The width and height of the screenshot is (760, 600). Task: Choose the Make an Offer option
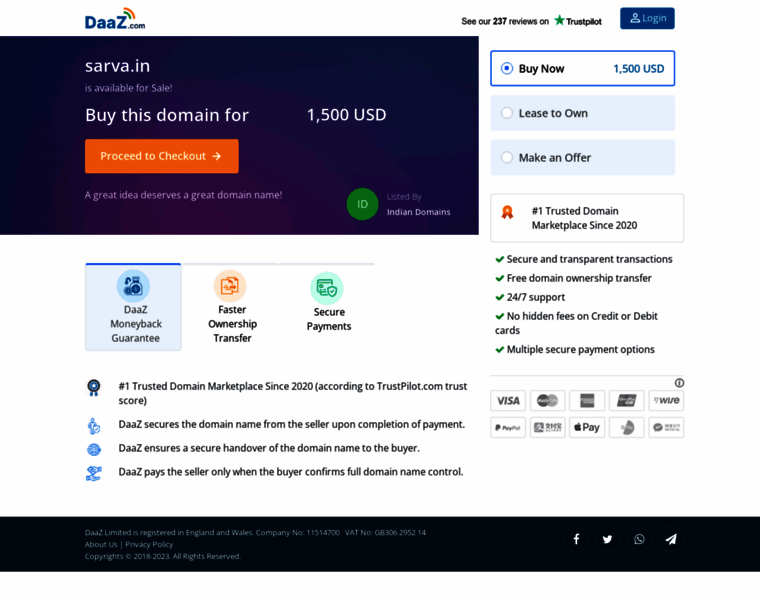[x=583, y=158]
